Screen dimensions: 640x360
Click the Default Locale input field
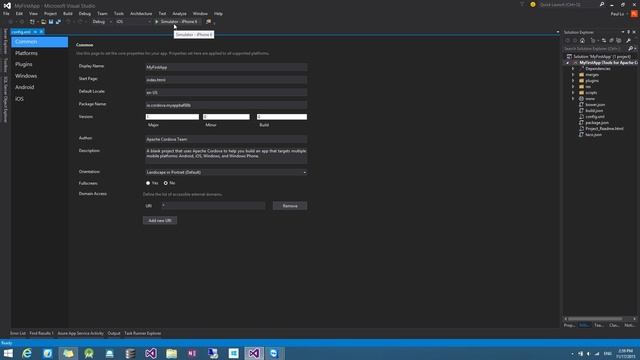(226, 92)
